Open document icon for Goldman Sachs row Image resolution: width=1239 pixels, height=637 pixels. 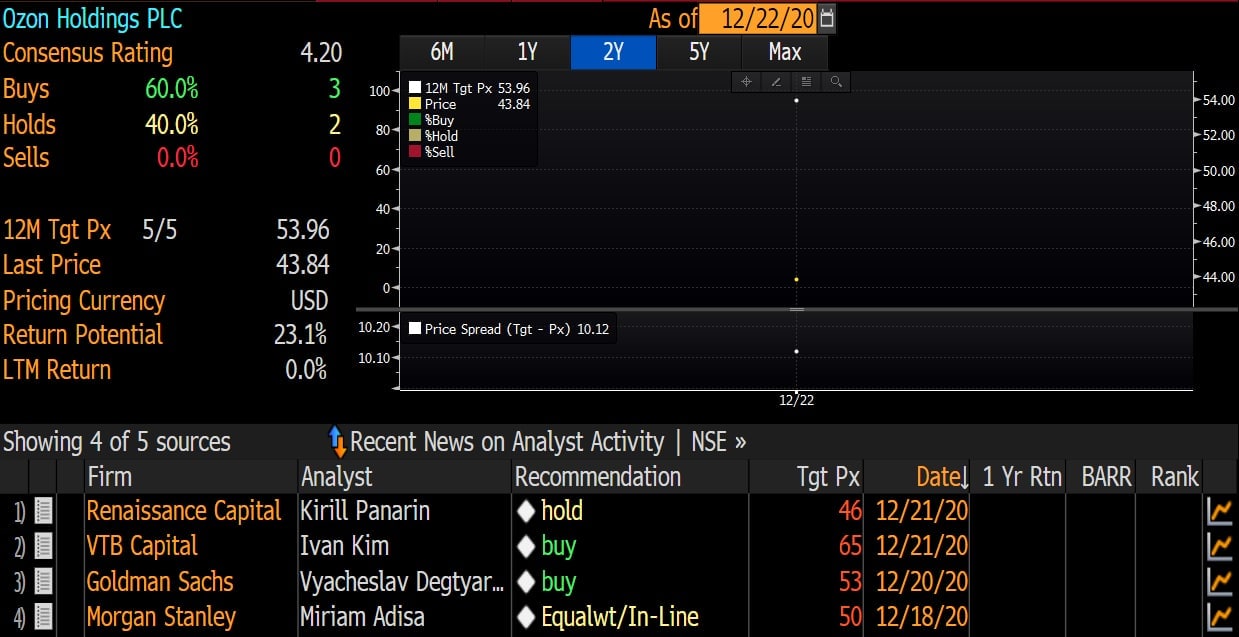(44, 582)
